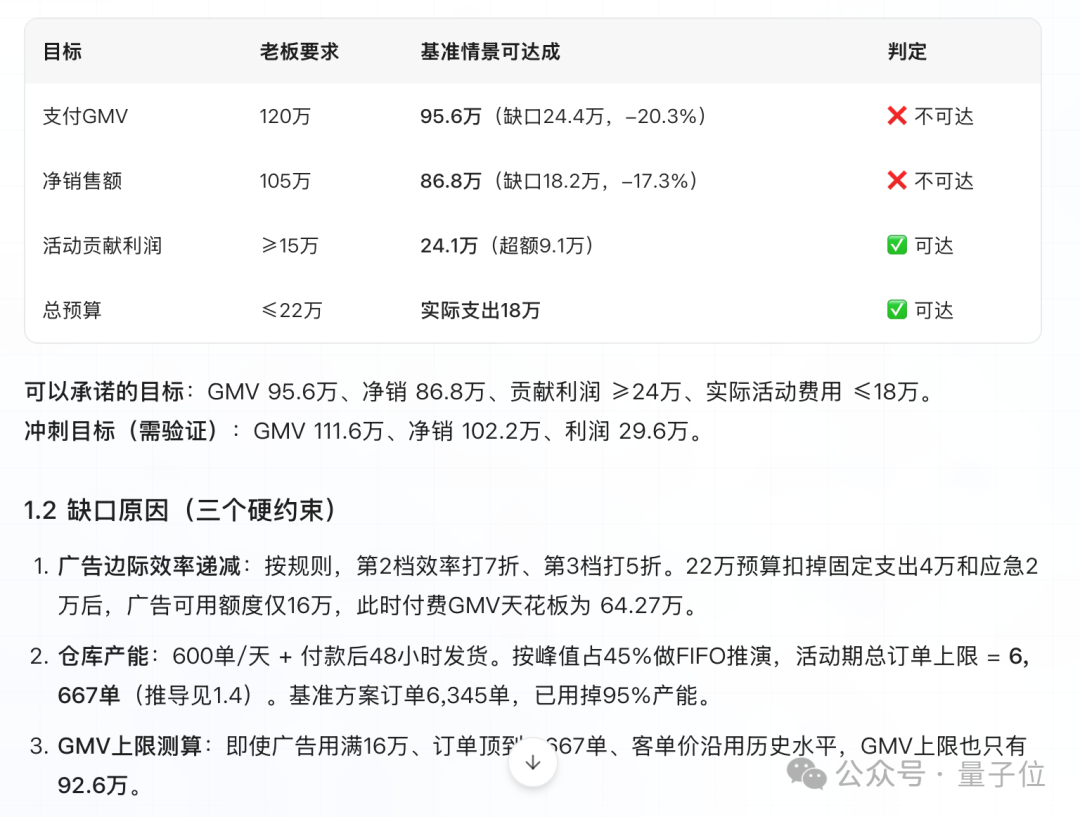1080x817 pixels.
Task: Click the ≤22万 requirement cell
Action: click(x=291, y=311)
